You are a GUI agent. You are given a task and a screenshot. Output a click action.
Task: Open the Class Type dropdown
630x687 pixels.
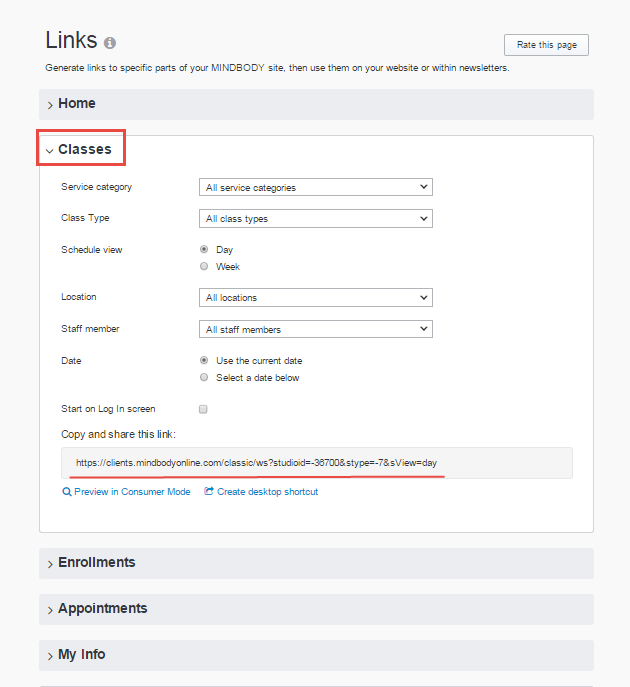316,218
